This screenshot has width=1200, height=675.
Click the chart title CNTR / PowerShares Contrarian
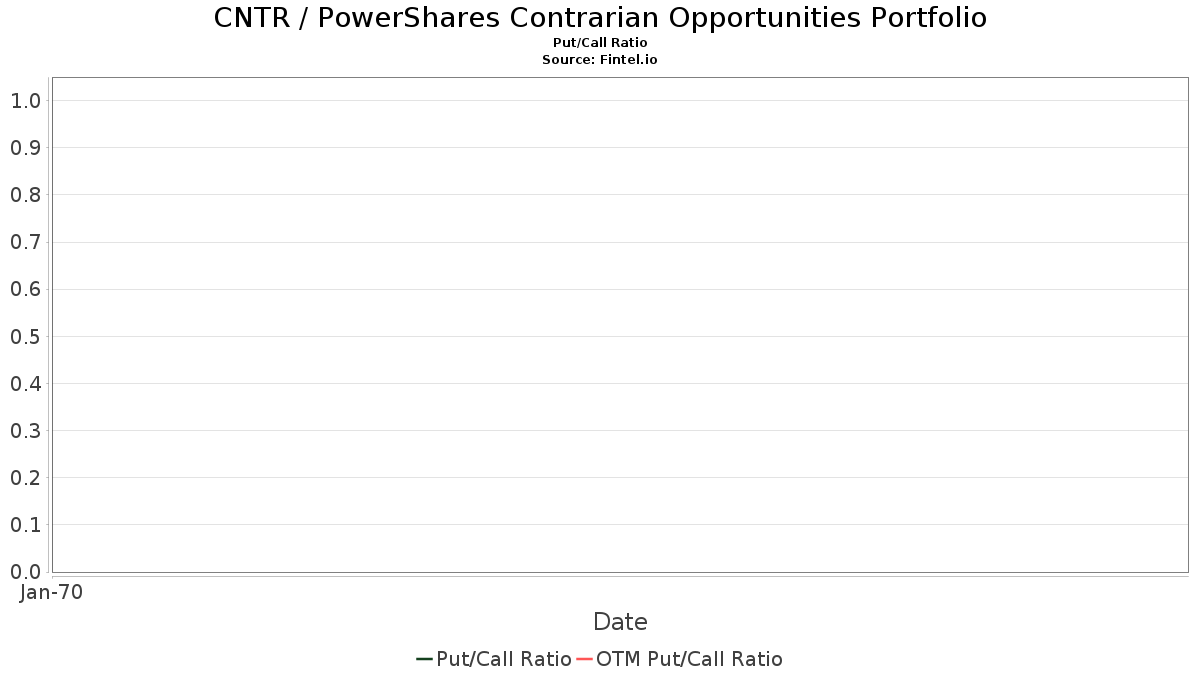point(600,18)
